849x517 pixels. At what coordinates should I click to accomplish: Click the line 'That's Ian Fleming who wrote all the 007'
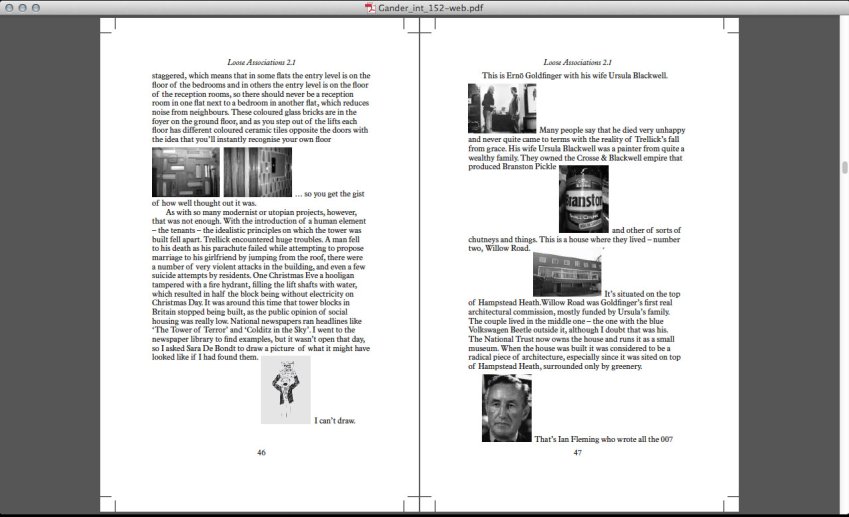(x=604, y=439)
